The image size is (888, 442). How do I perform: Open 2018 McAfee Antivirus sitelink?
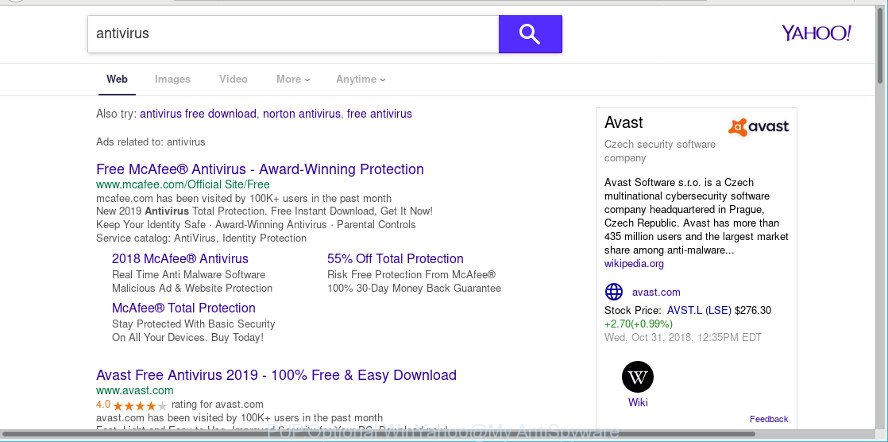coord(180,259)
